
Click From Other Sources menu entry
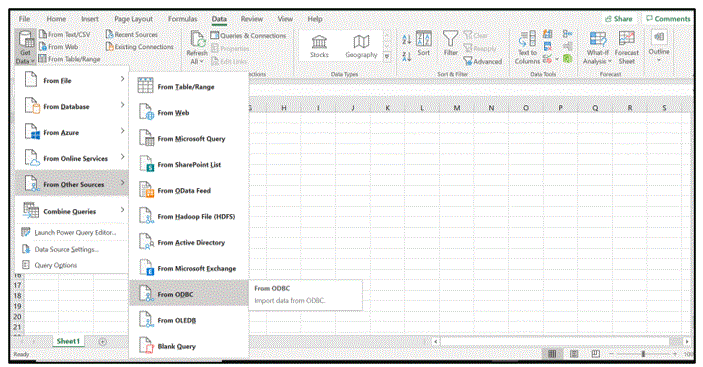(x=72, y=184)
